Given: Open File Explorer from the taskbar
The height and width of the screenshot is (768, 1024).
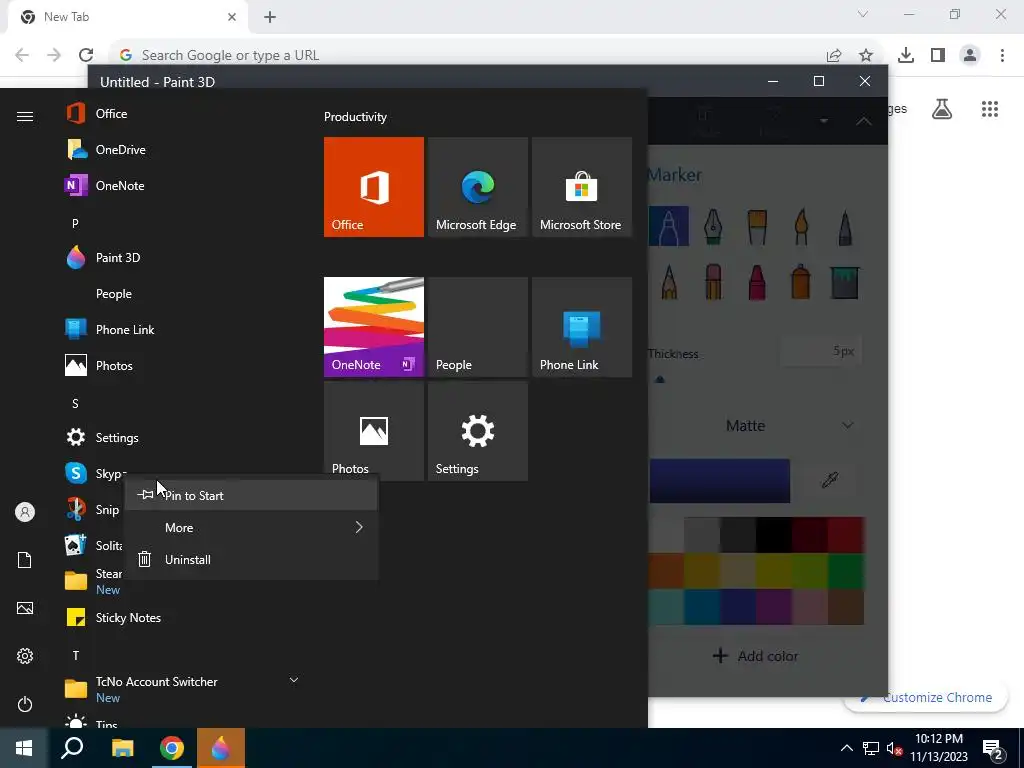Looking at the screenshot, I should click(122, 748).
